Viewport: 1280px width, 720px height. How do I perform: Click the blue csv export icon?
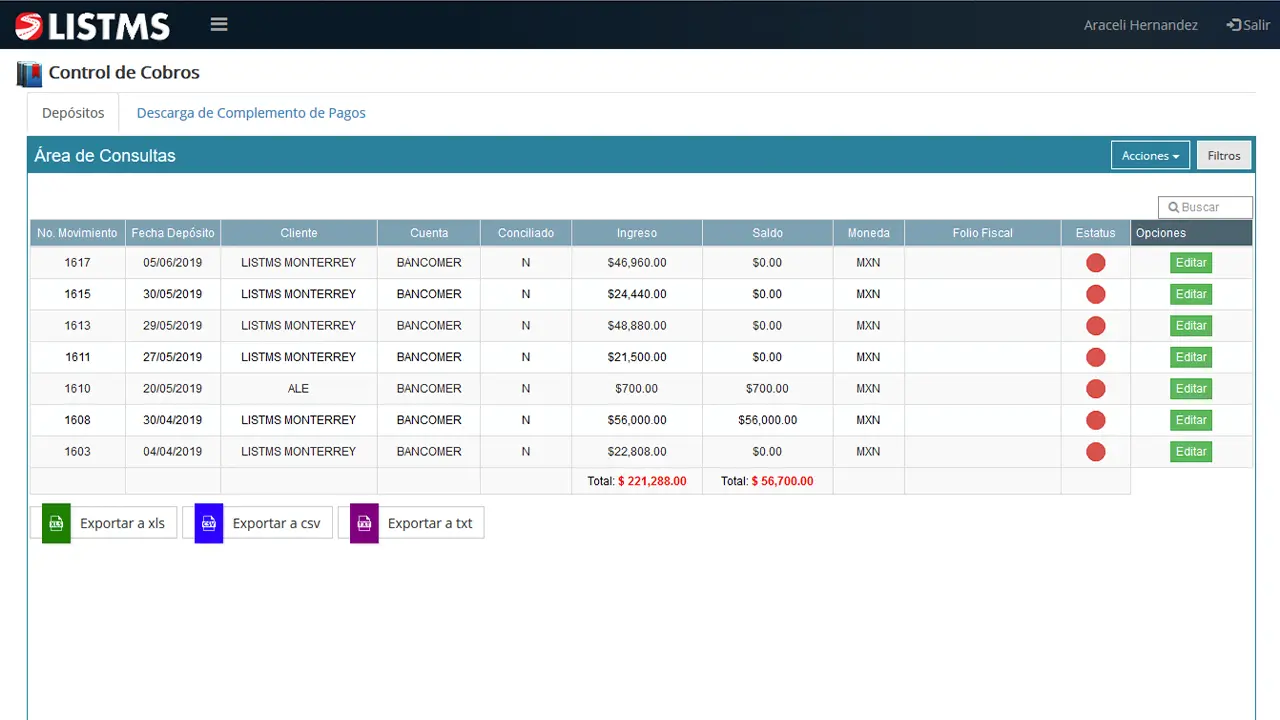pyautogui.click(x=208, y=523)
